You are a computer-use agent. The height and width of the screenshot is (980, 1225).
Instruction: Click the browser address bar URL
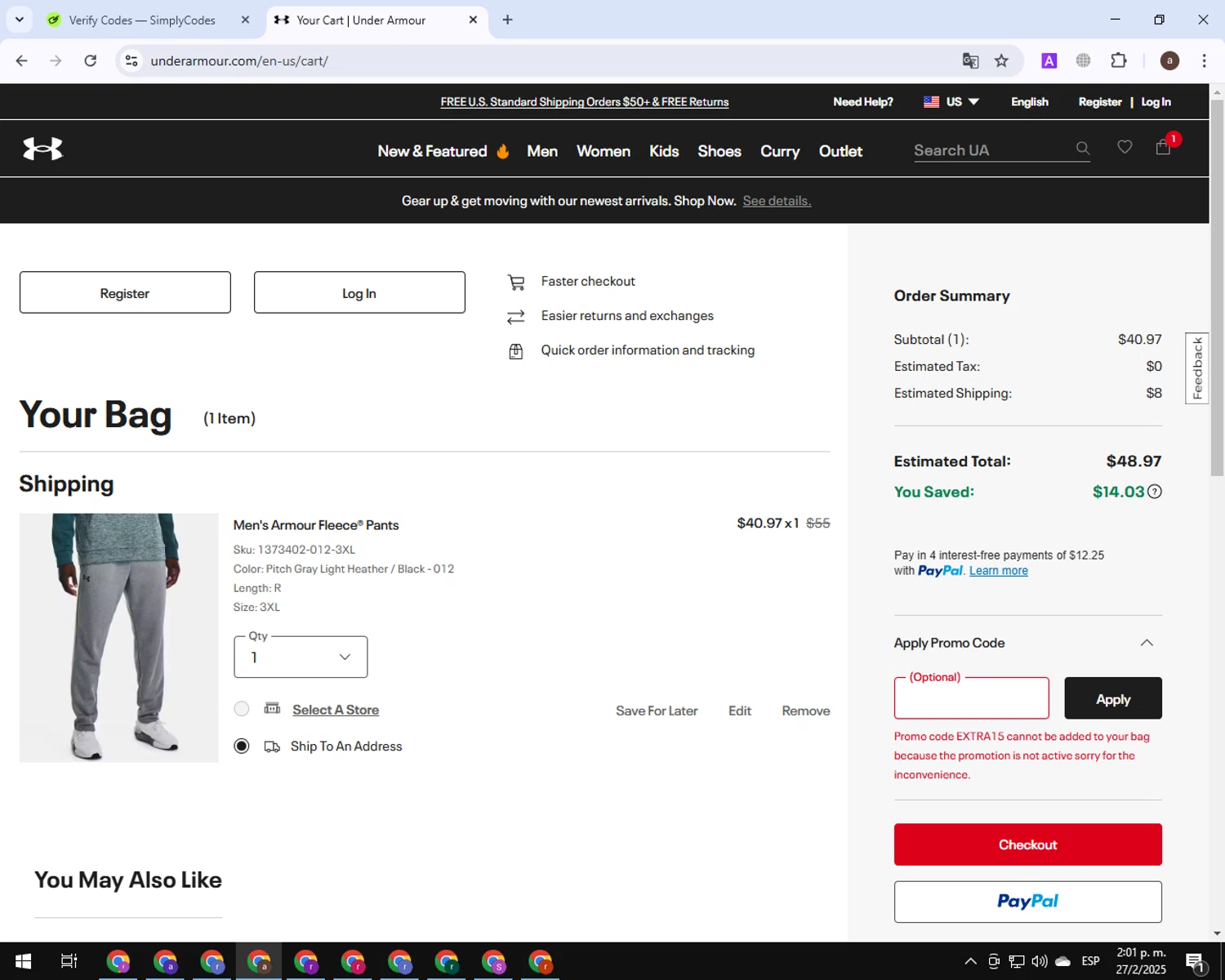(x=239, y=60)
